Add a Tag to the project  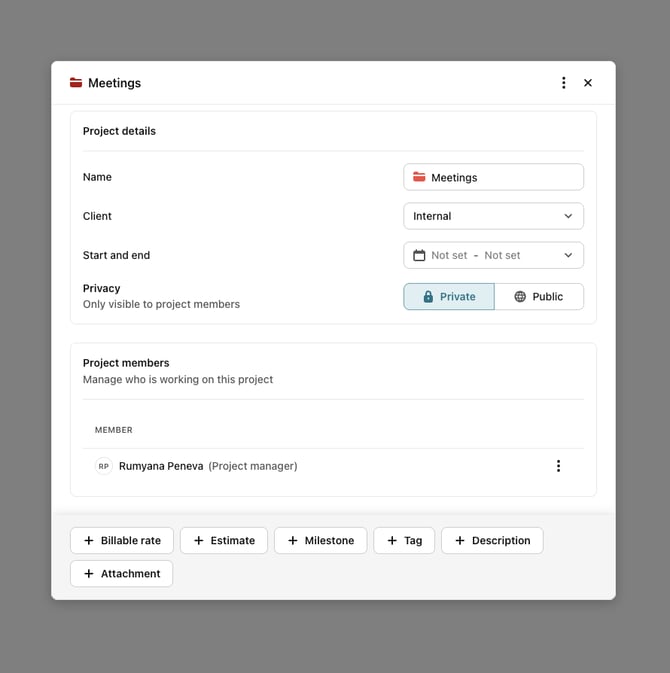pos(404,541)
